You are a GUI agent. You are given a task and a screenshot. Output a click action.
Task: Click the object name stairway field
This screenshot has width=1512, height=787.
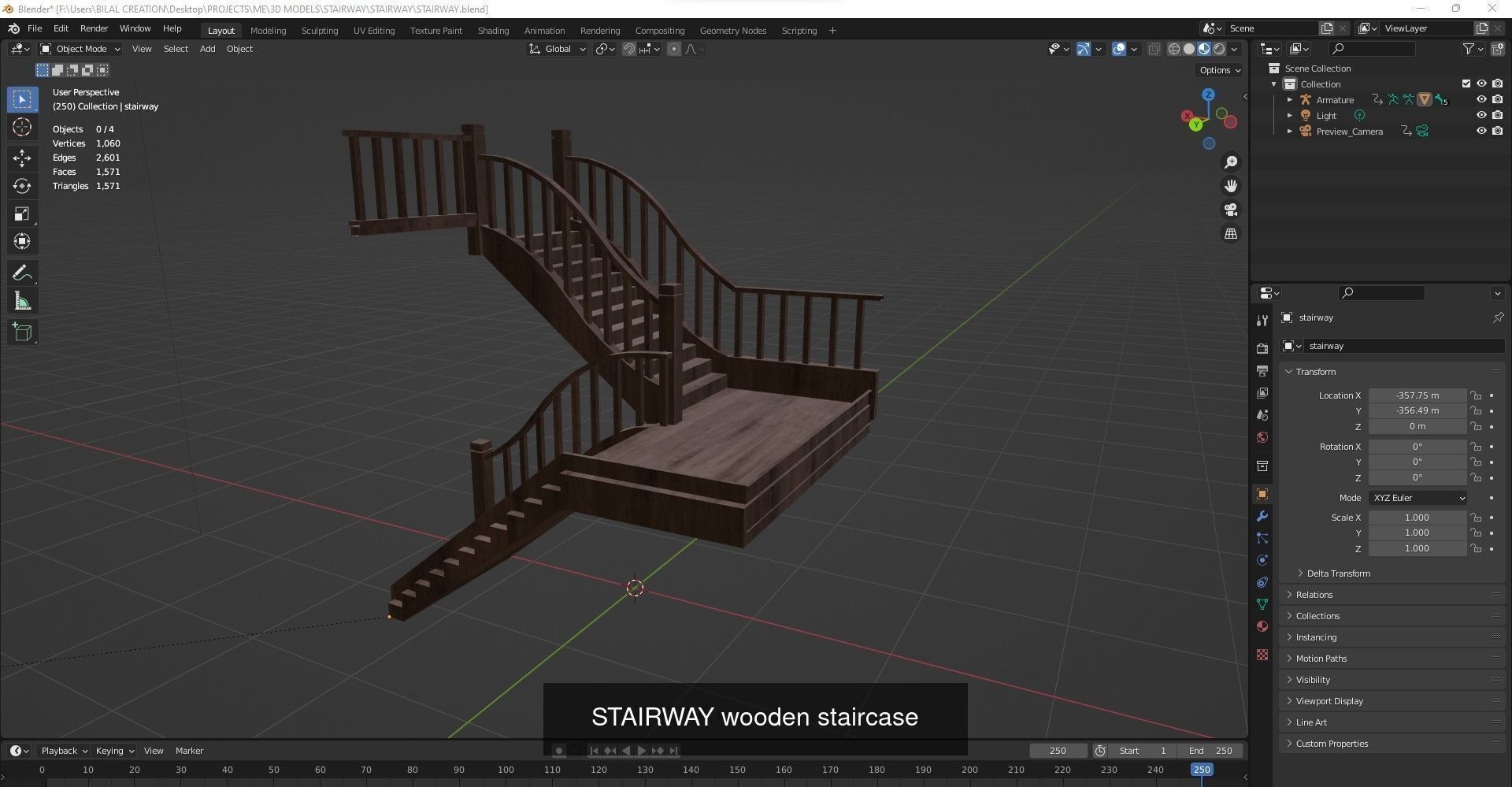click(x=1403, y=346)
